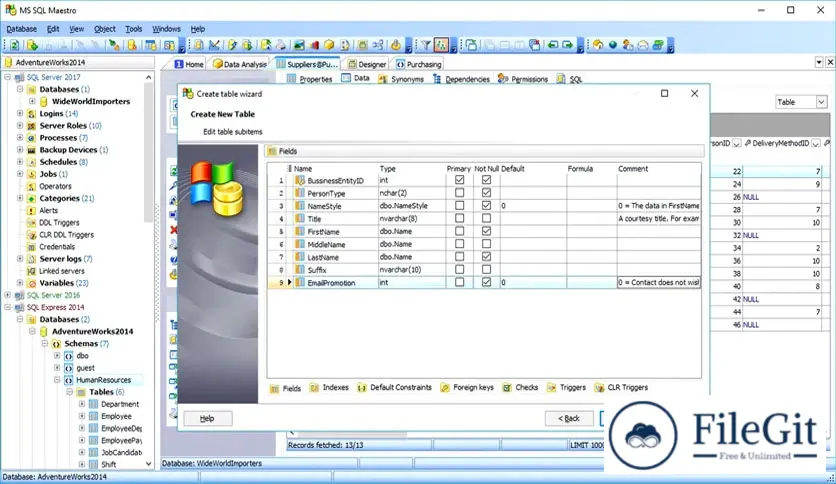
Task: Collapse the Schemas node
Action: point(45,344)
